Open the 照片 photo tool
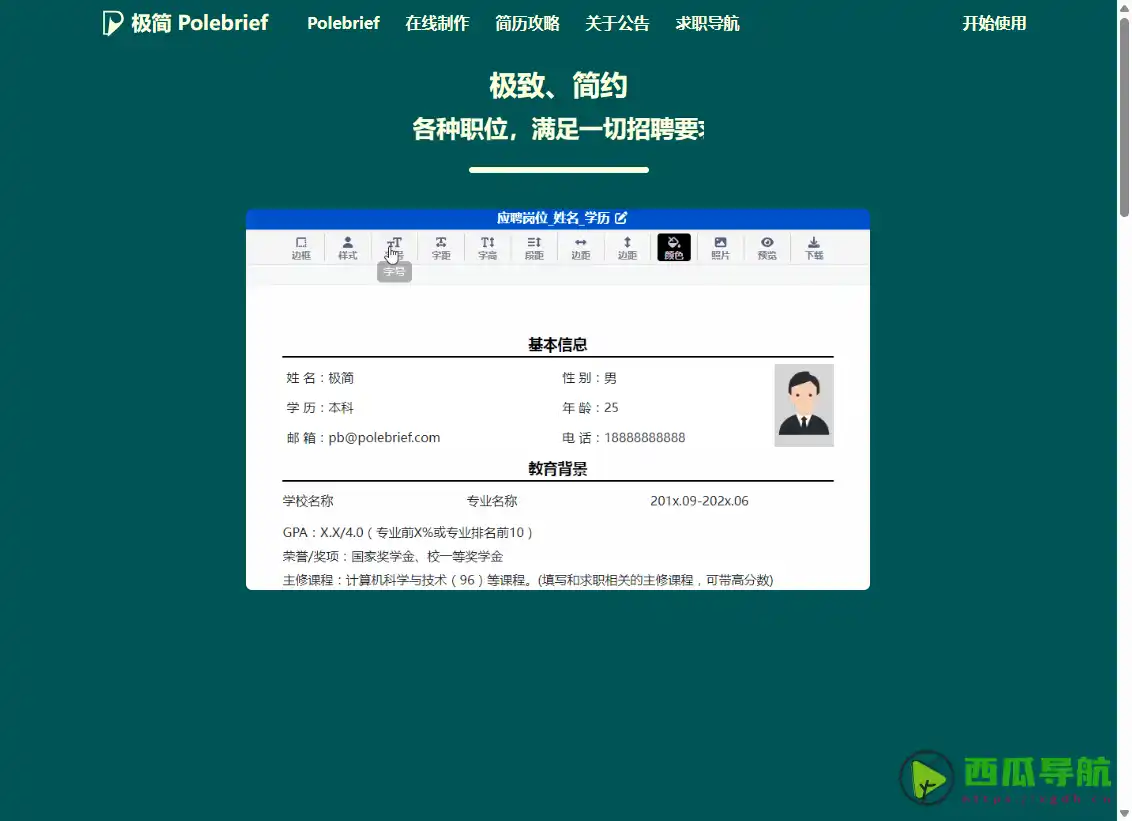Screen dimensions: 1132x821 point(720,247)
